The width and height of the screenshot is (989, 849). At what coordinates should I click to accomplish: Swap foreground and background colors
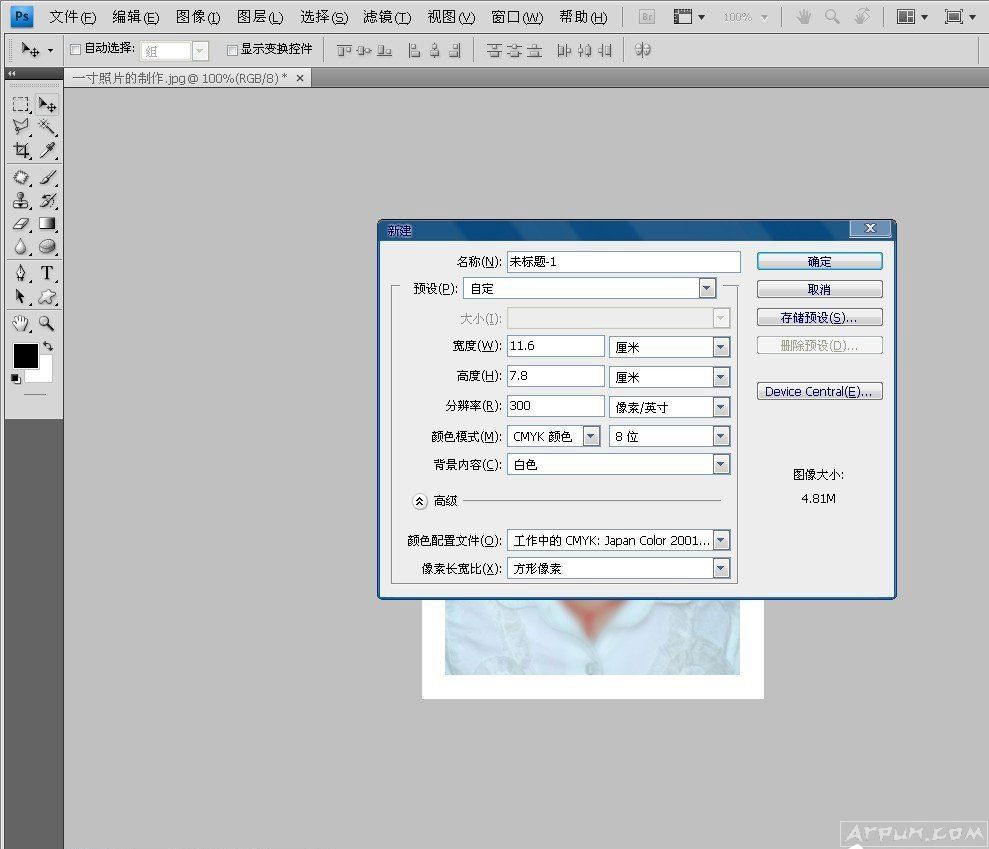pos(48,346)
